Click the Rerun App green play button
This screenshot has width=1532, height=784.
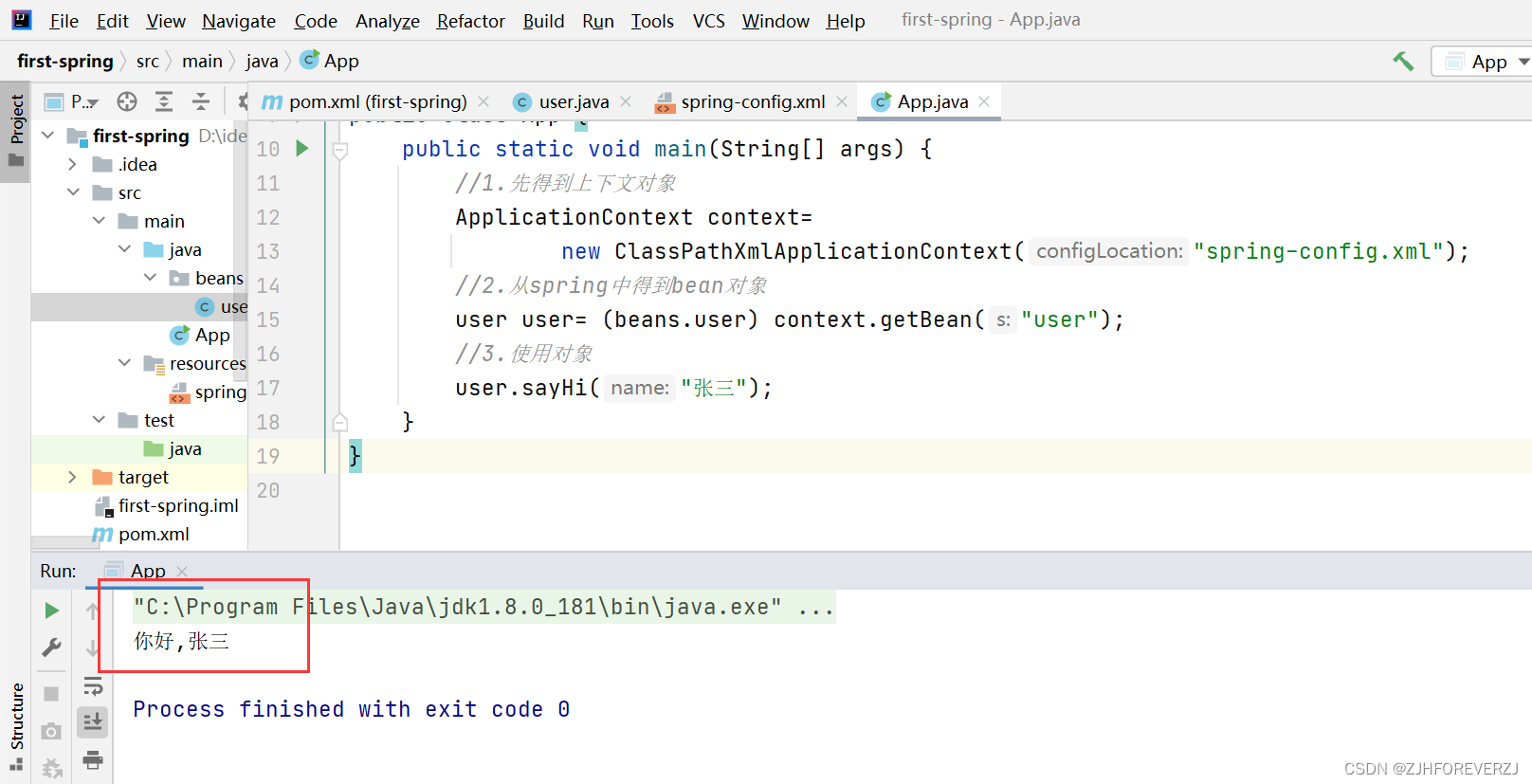click(x=52, y=611)
